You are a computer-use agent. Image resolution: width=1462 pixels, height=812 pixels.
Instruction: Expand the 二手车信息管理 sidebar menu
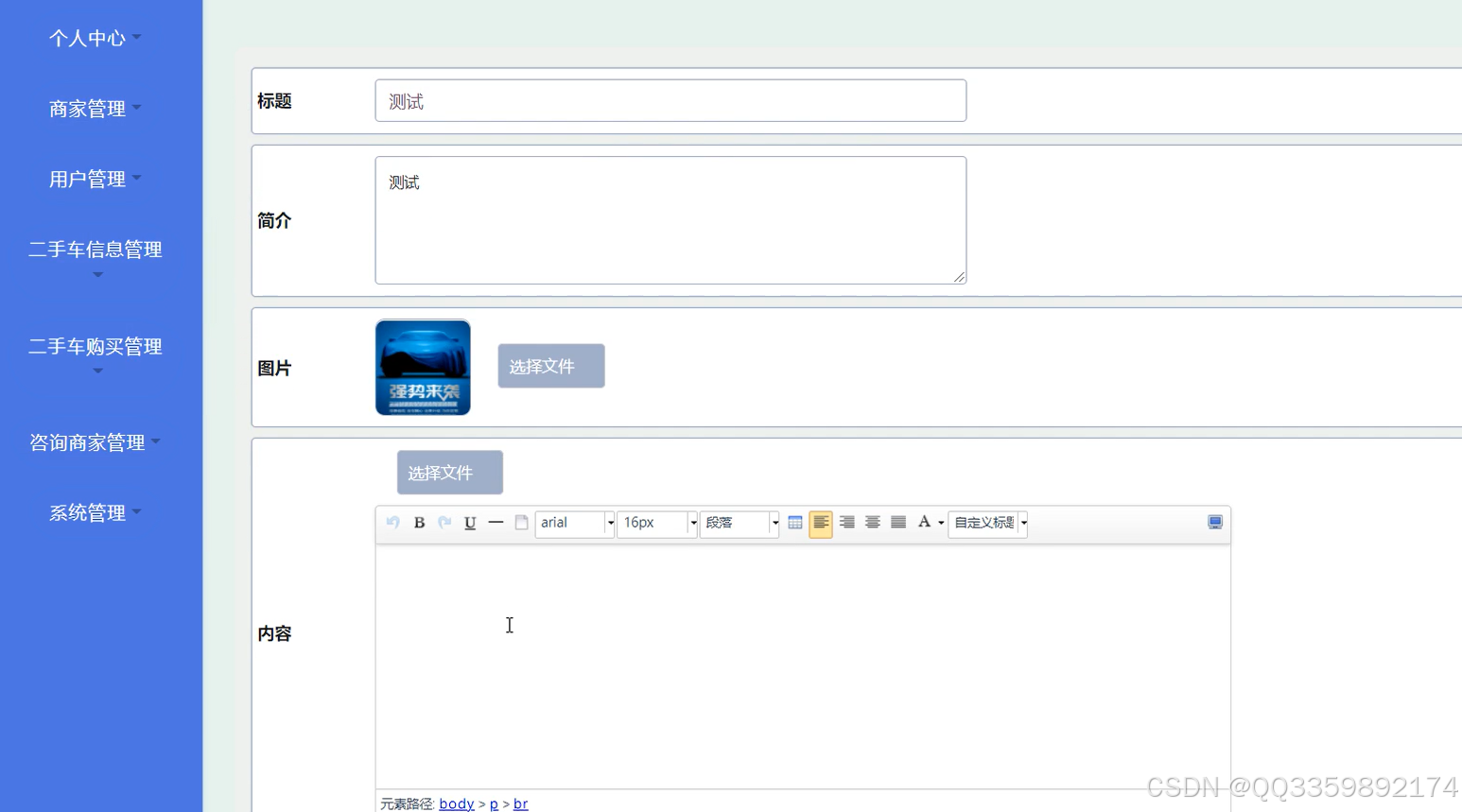pyautogui.click(x=96, y=258)
